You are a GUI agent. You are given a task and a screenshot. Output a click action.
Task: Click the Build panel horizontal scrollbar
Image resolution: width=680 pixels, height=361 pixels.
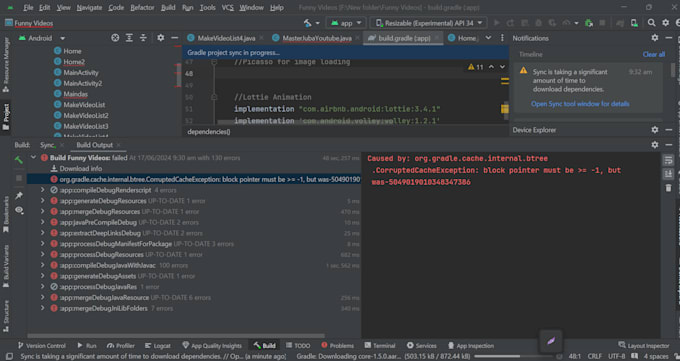coord(176,335)
